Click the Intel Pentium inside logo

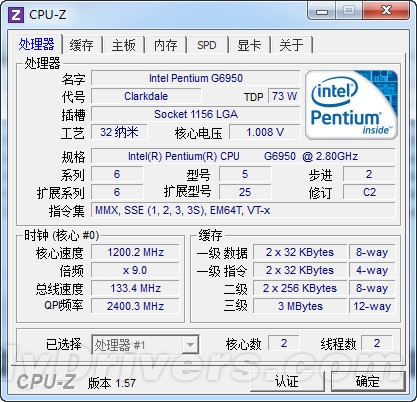(352, 104)
